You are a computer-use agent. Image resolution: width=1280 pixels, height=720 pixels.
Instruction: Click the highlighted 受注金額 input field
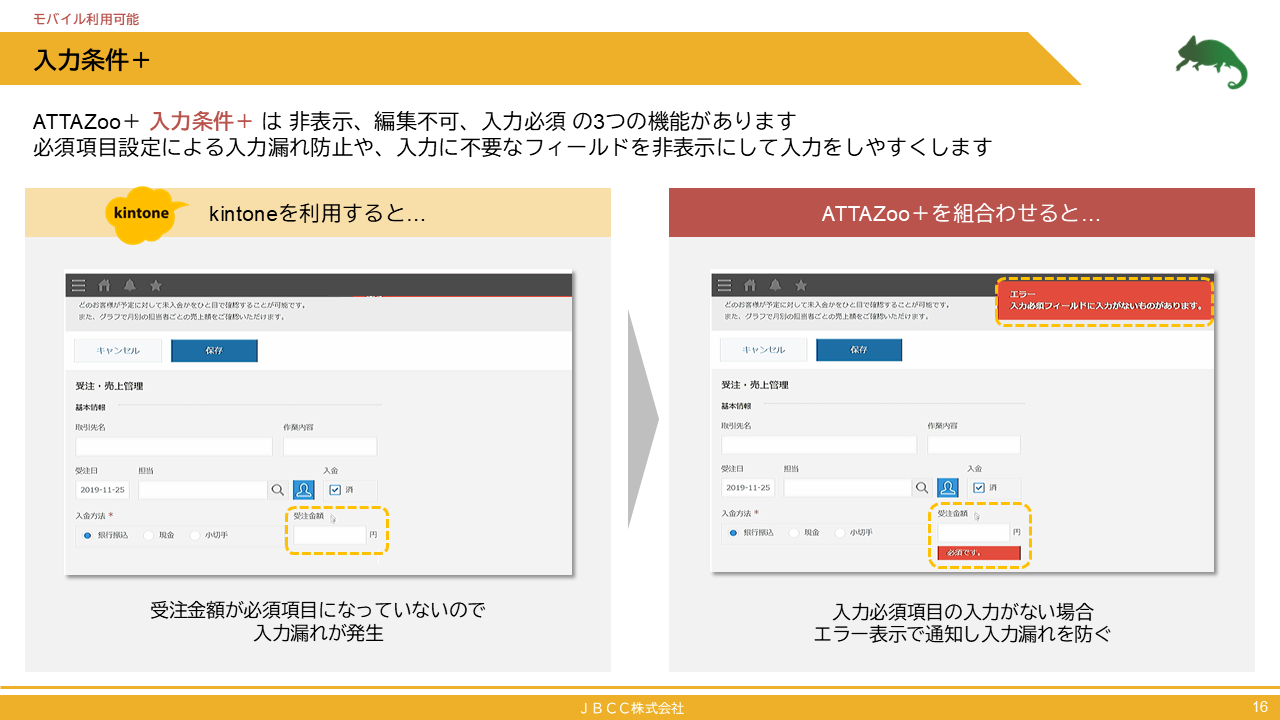click(x=329, y=536)
